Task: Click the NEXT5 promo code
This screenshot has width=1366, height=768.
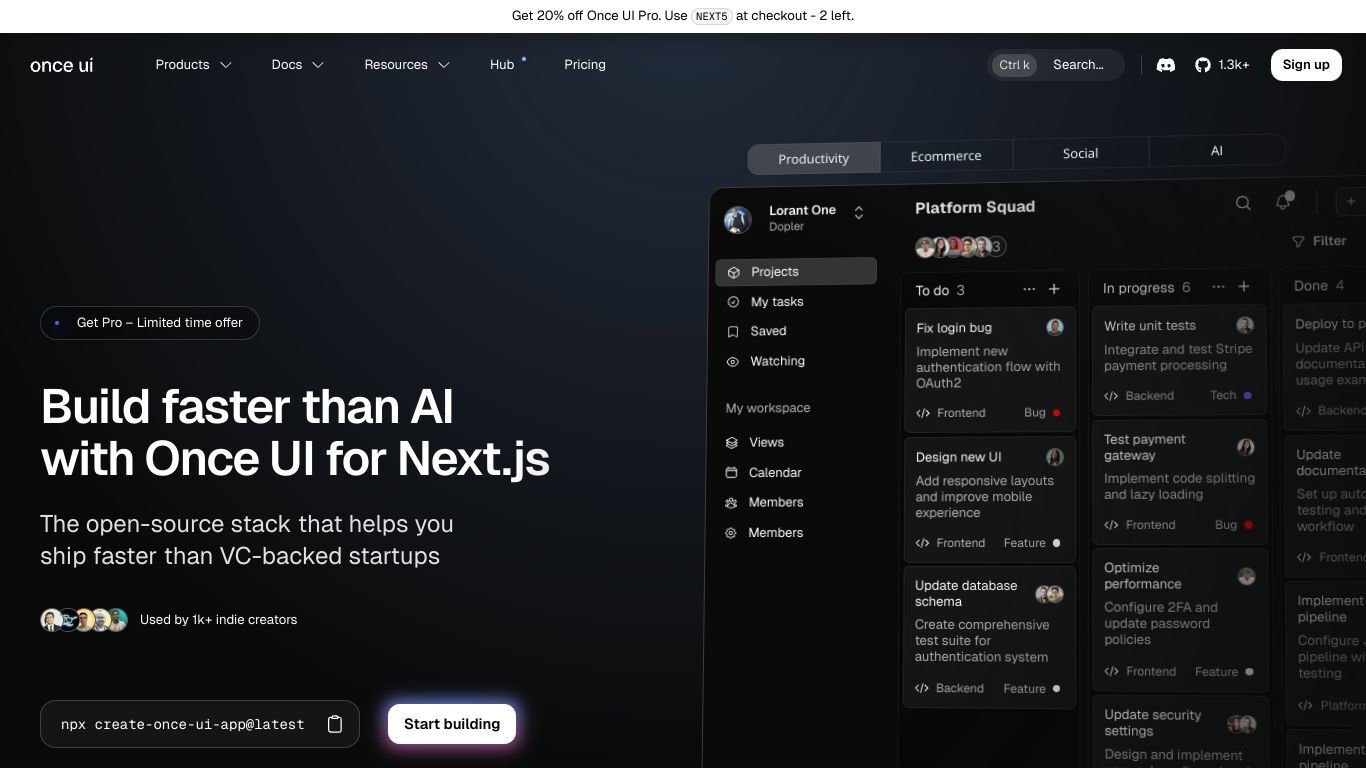Action: pyautogui.click(x=712, y=16)
